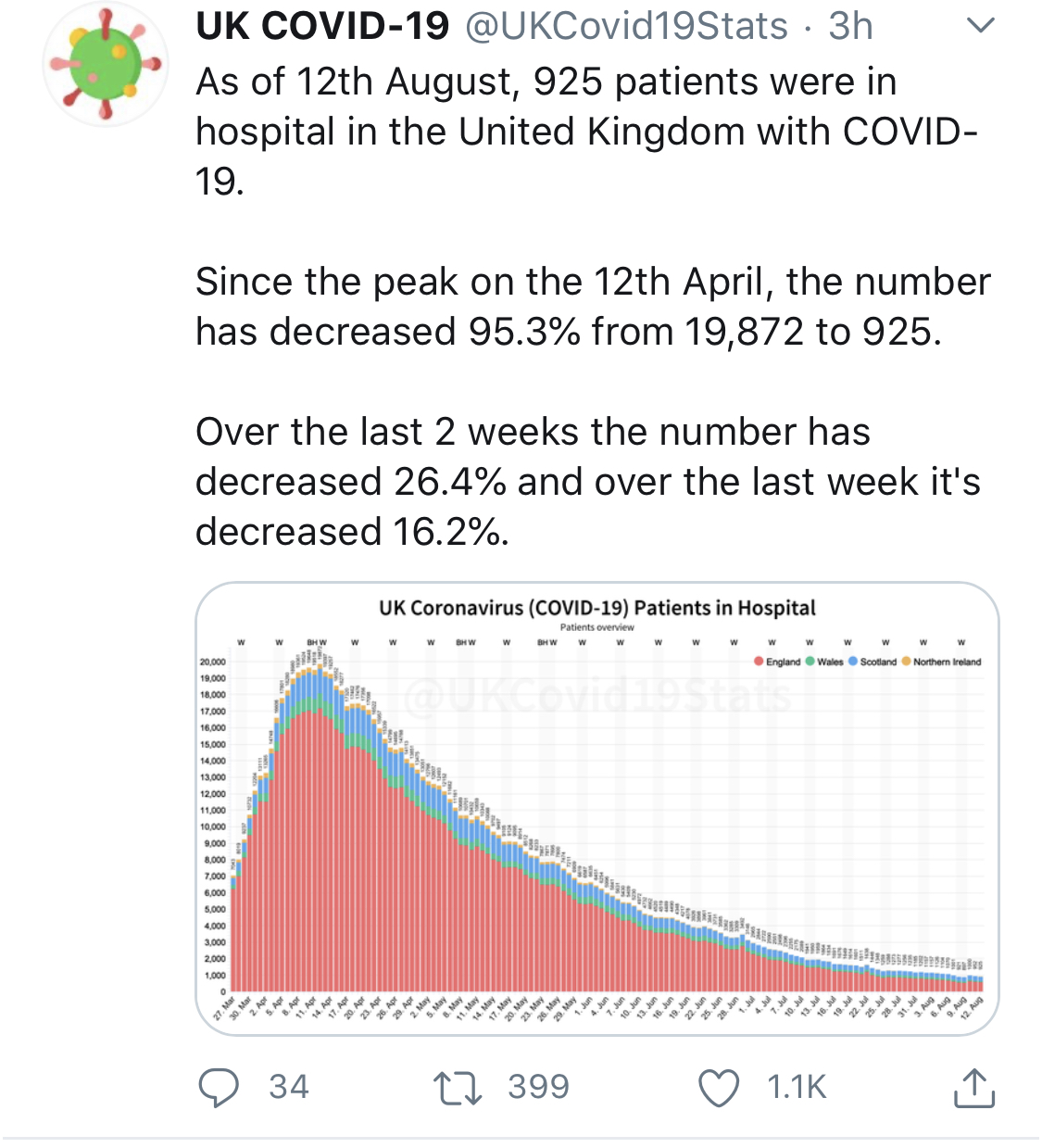Click the 34 replies count

(x=289, y=1087)
